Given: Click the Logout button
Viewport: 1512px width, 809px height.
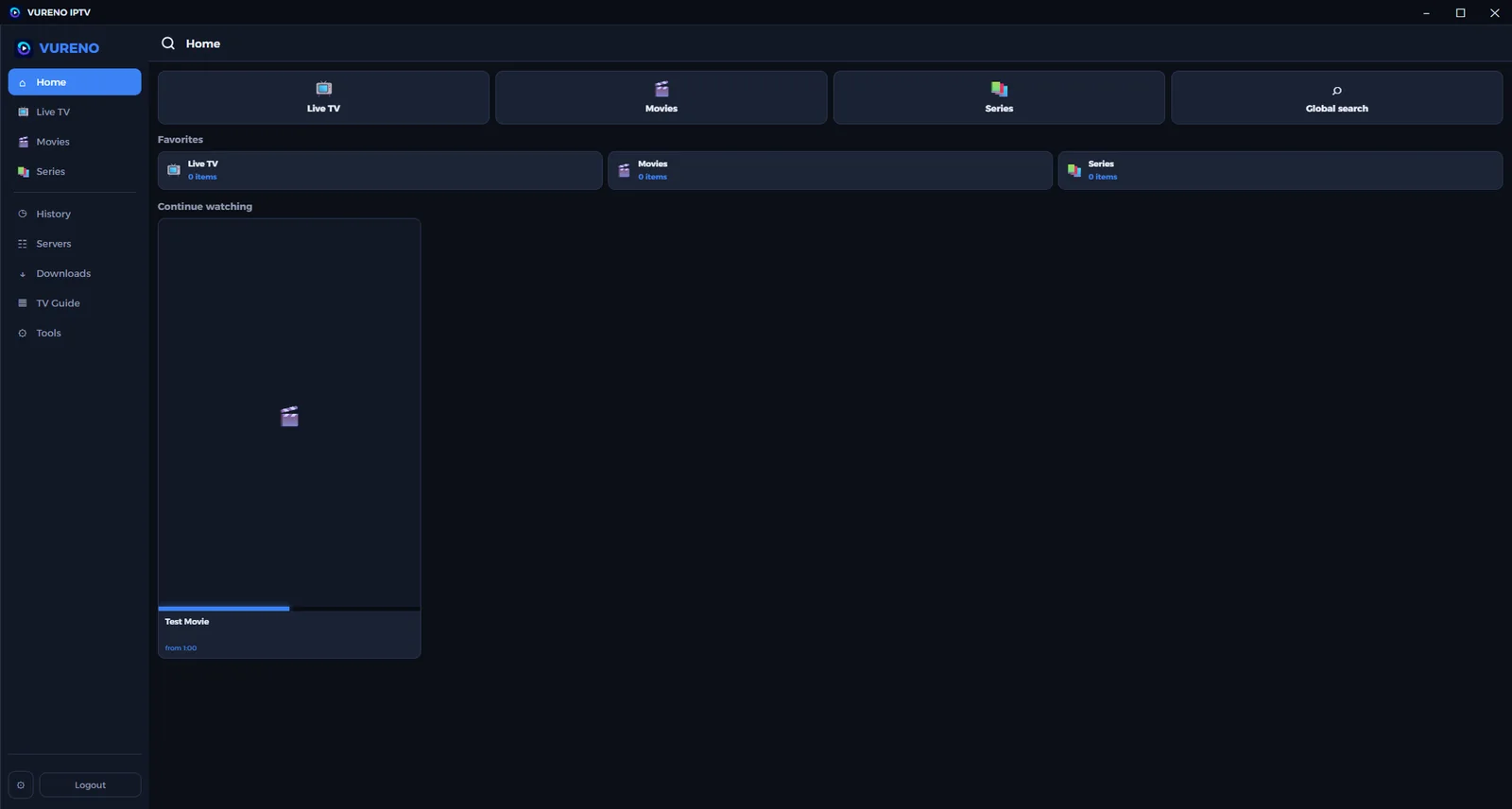Looking at the screenshot, I should [x=90, y=785].
